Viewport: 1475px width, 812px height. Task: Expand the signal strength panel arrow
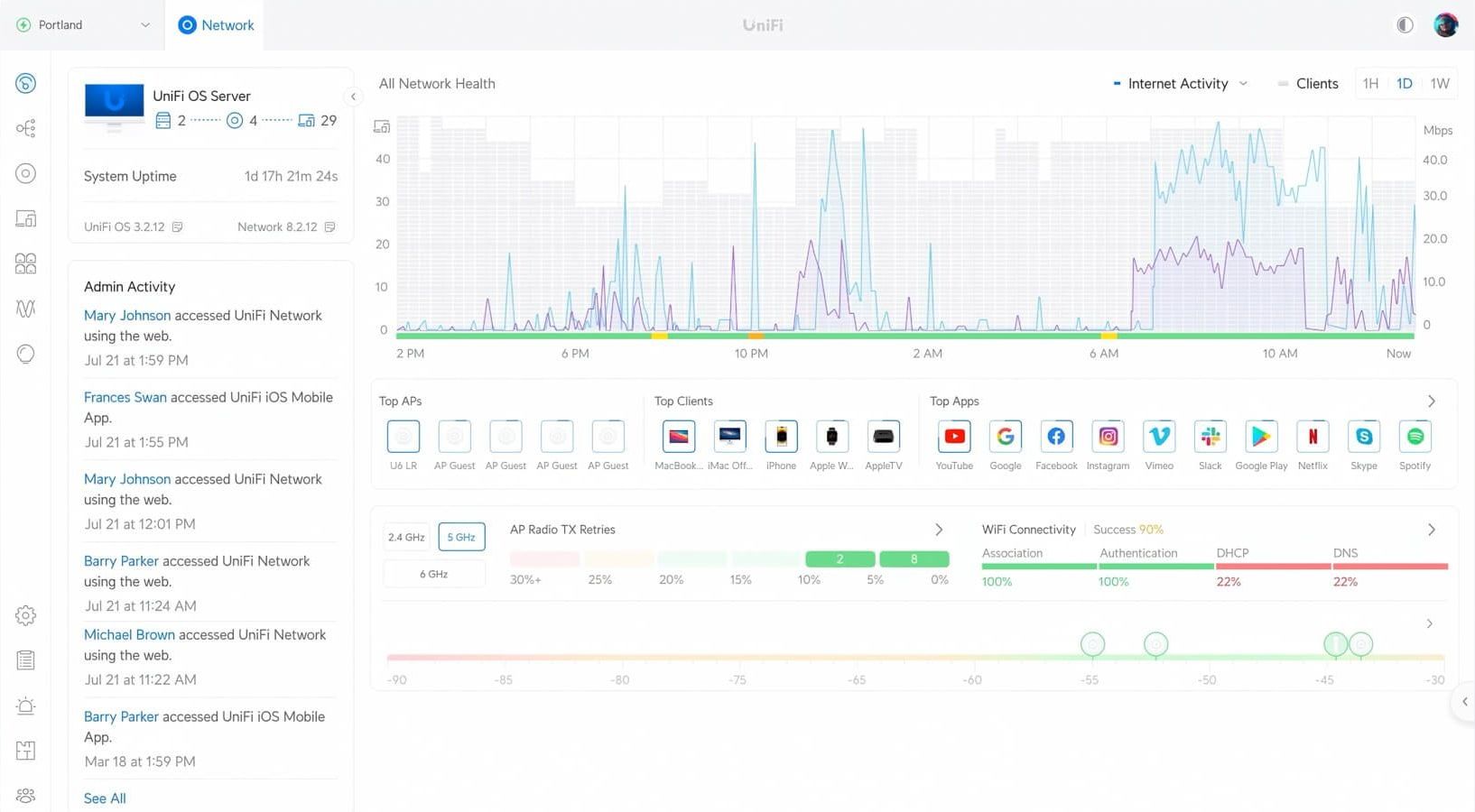[x=1430, y=623]
